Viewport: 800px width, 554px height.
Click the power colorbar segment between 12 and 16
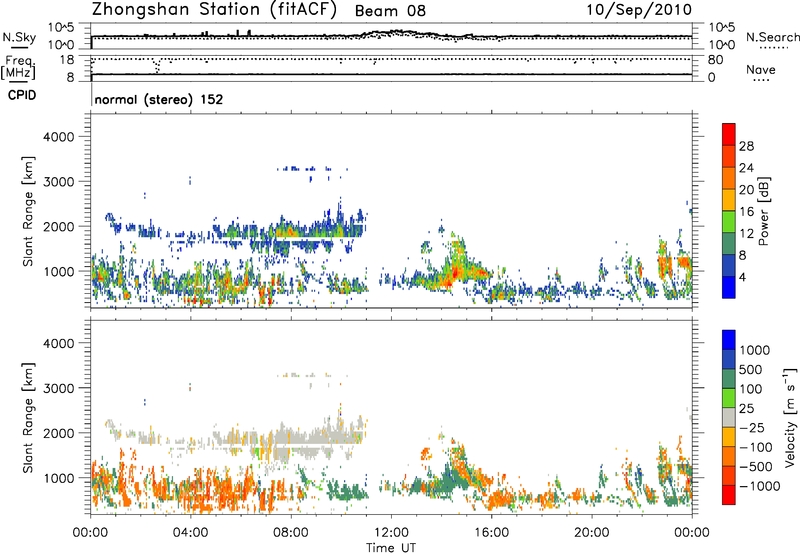(729, 221)
